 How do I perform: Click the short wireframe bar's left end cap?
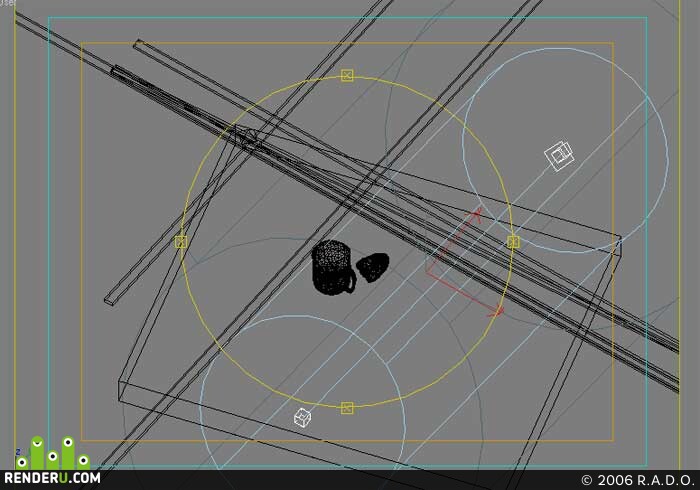(109, 301)
